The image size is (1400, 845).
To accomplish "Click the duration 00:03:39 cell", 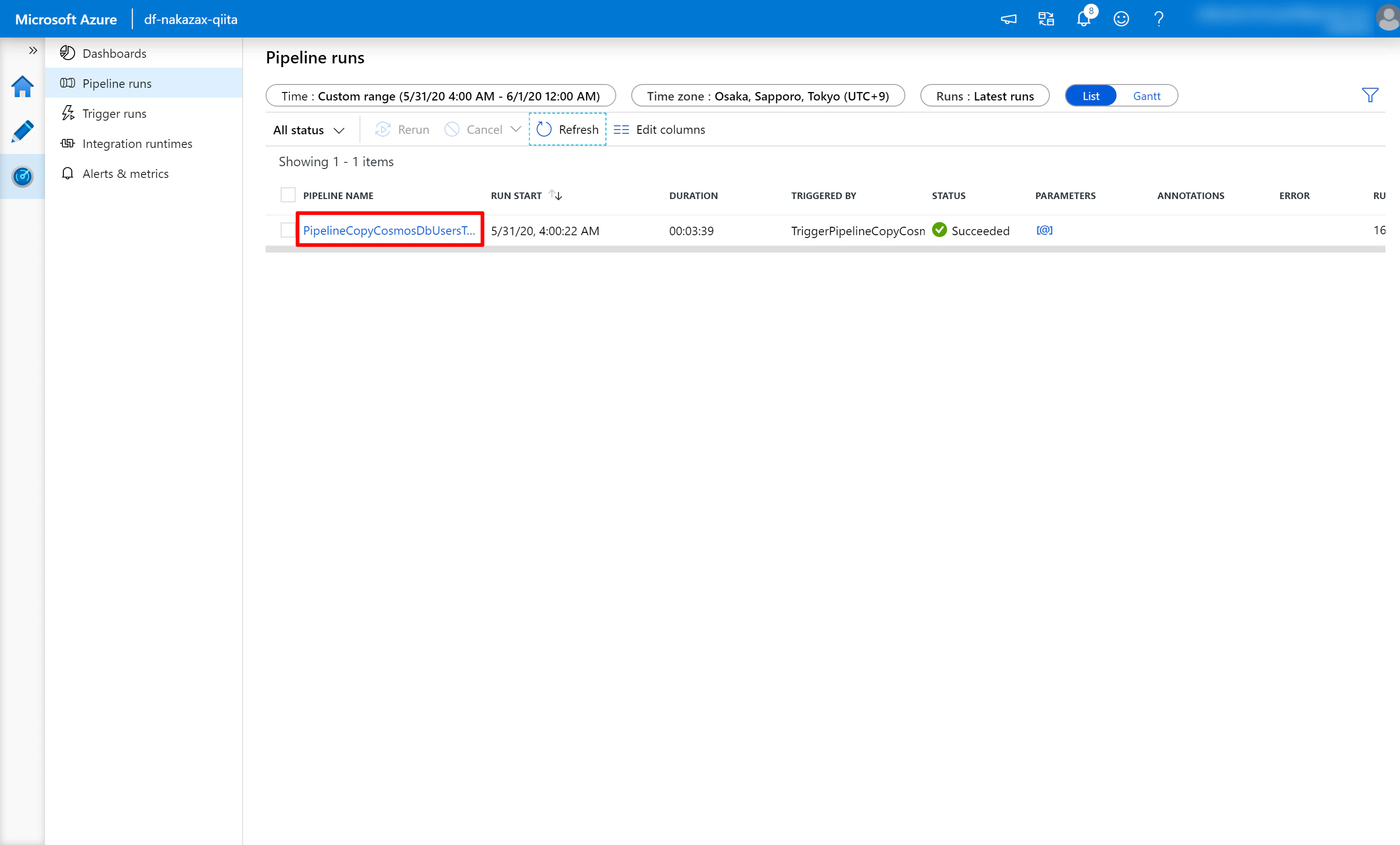I will point(691,230).
